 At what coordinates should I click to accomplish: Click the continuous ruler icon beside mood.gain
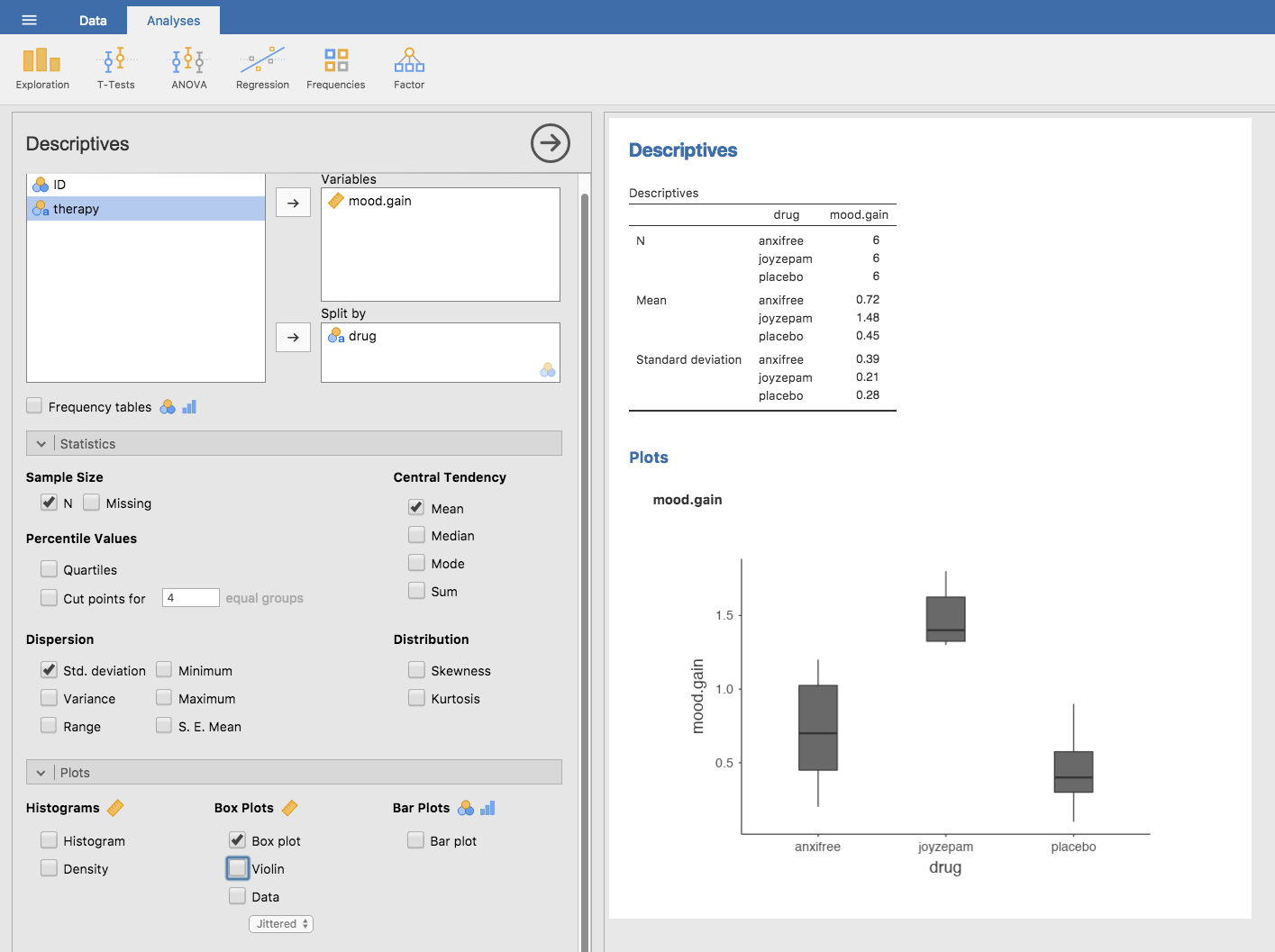(x=336, y=201)
